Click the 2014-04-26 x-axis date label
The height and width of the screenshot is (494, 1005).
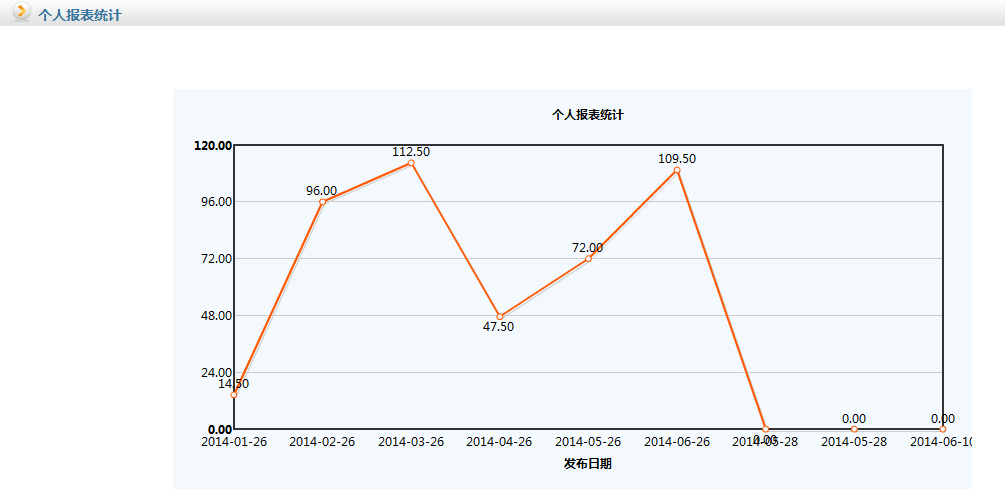[499, 442]
